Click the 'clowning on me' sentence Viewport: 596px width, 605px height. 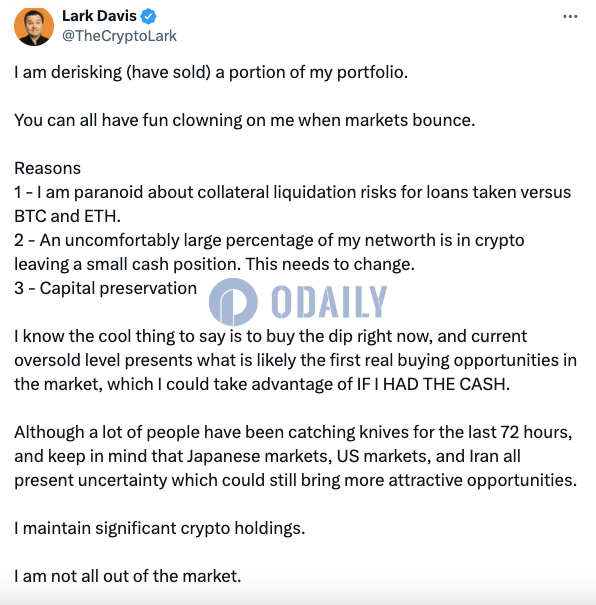(245, 120)
